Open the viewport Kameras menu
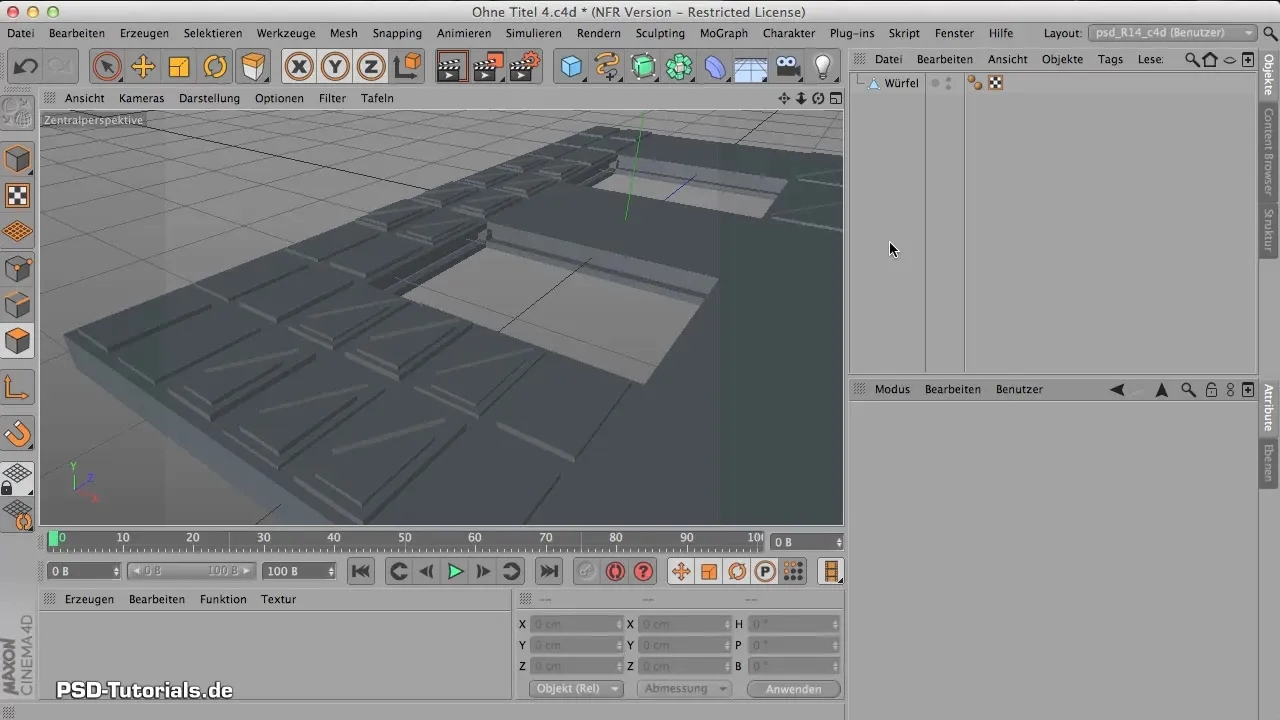The height and width of the screenshot is (720, 1280). [x=141, y=98]
